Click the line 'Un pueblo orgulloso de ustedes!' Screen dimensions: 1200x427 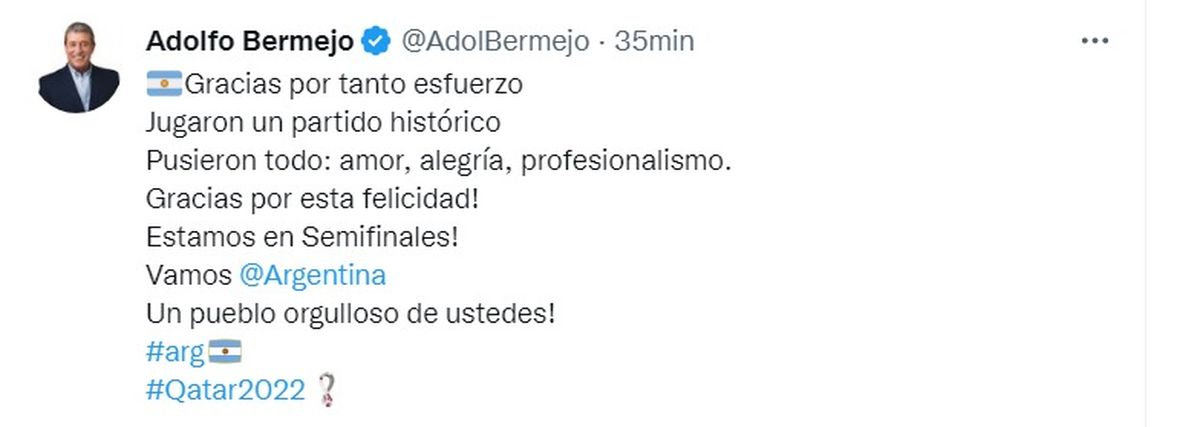(350, 313)
